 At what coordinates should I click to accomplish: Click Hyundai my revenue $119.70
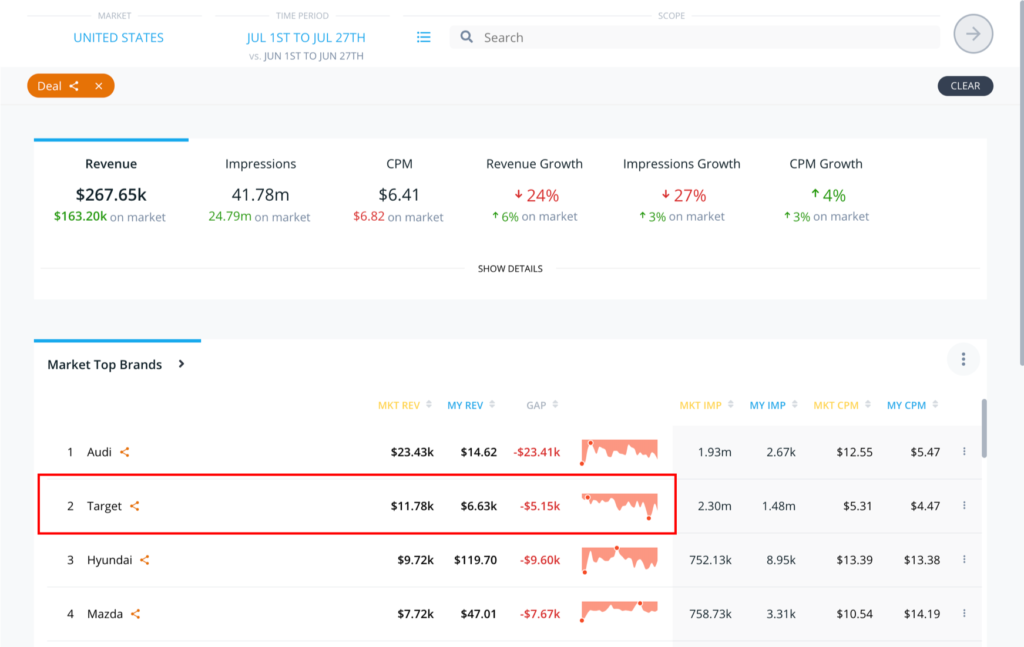coord(475,560)
